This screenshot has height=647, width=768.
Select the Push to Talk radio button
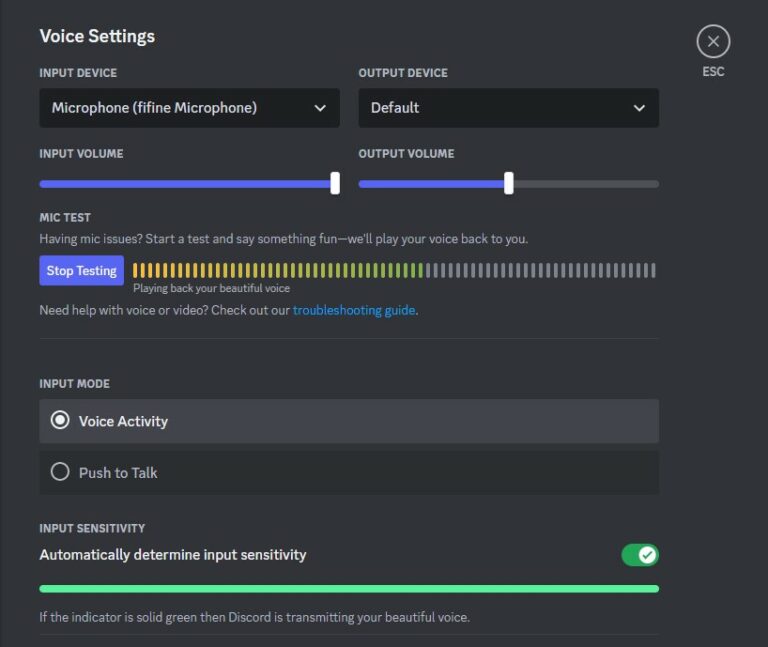point(60,472)
